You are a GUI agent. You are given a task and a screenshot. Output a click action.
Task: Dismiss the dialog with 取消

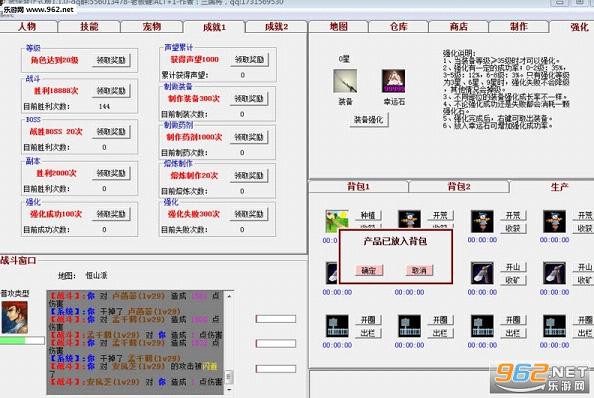[419, 270]
